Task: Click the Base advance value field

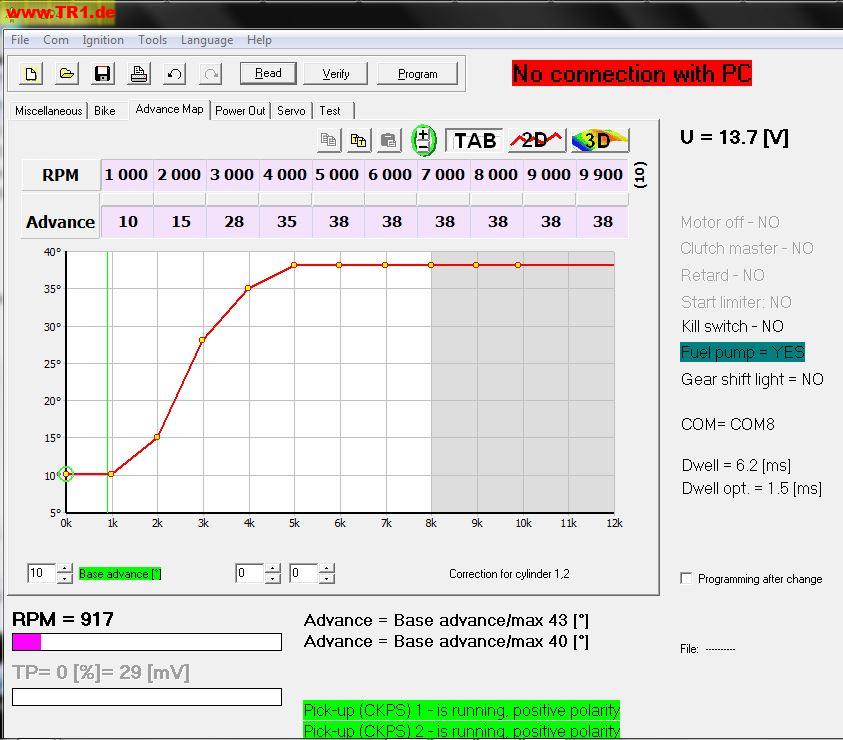Action: (41, 573)
